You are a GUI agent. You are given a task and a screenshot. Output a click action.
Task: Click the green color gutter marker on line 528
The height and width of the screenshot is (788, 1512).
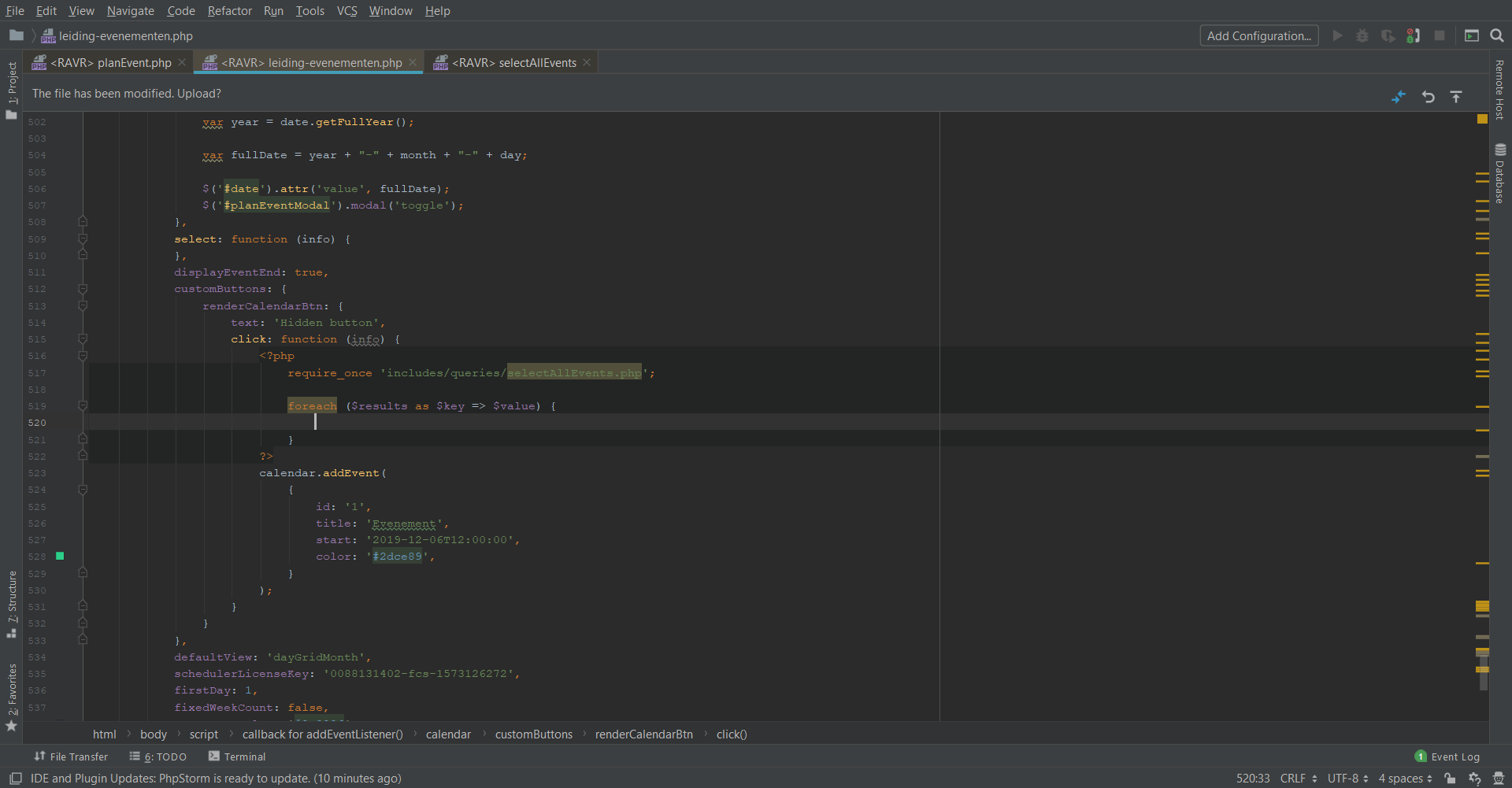(60, 557)
